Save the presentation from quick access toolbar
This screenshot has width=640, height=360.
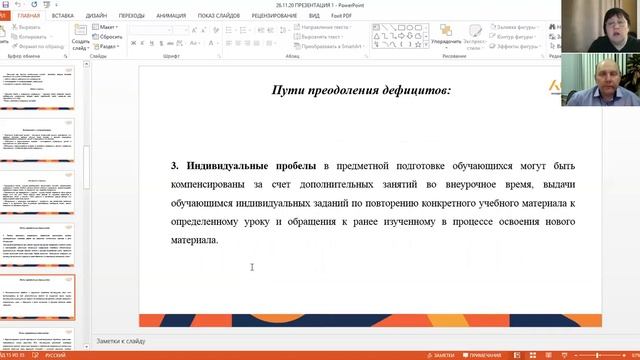pyautogui.click(x=6, y=4)
